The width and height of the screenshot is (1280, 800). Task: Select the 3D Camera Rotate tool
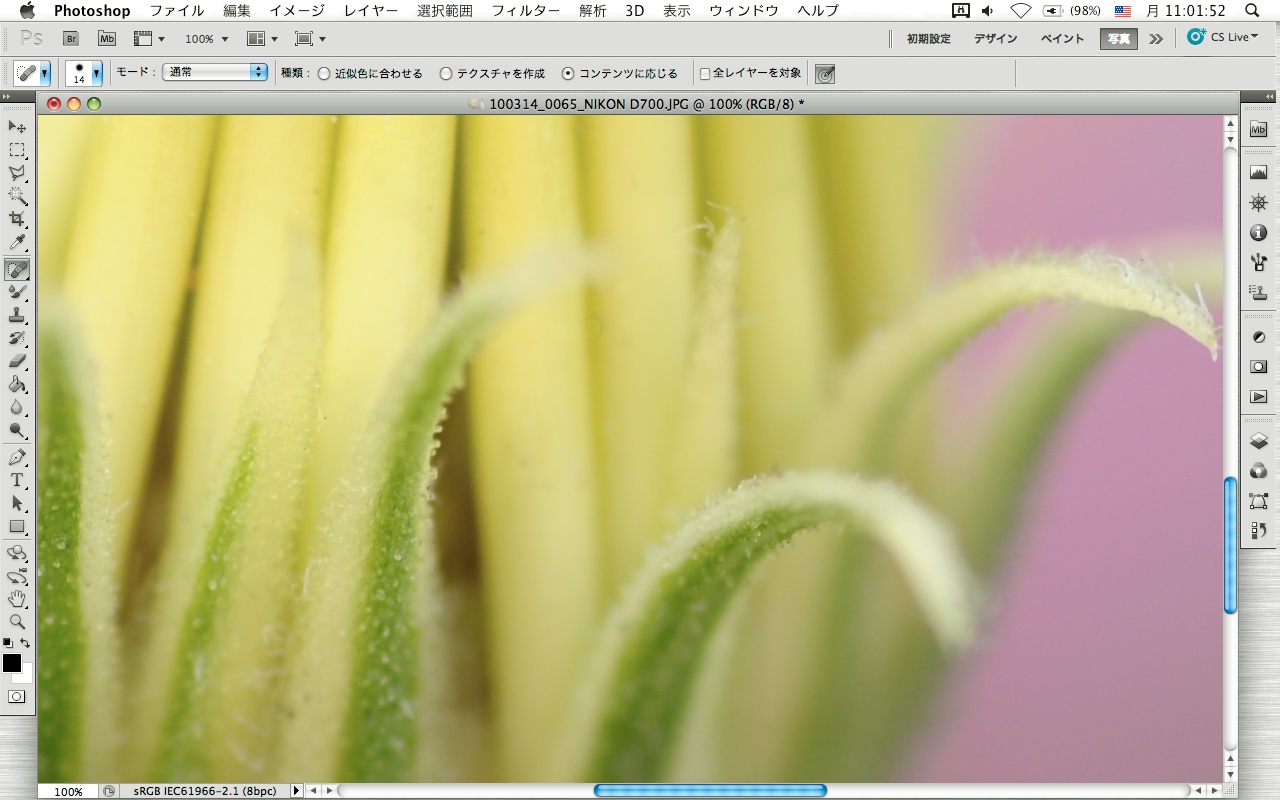point(17,577)
